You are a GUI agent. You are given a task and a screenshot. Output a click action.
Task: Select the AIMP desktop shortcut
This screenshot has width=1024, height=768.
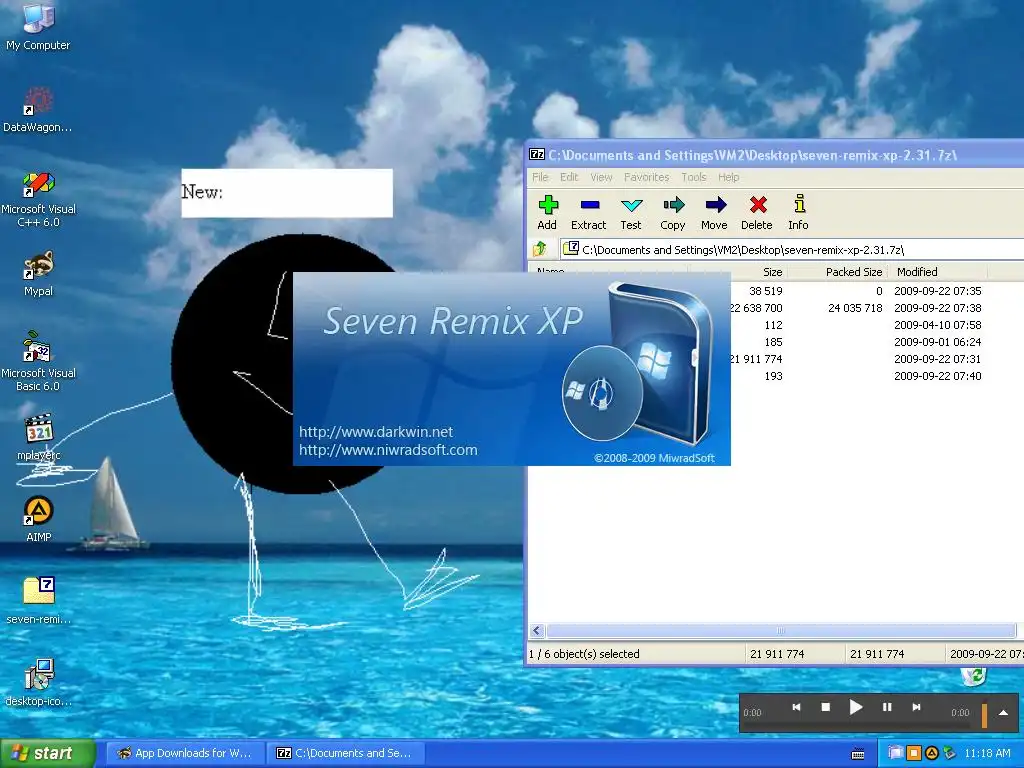coord(38,519)
